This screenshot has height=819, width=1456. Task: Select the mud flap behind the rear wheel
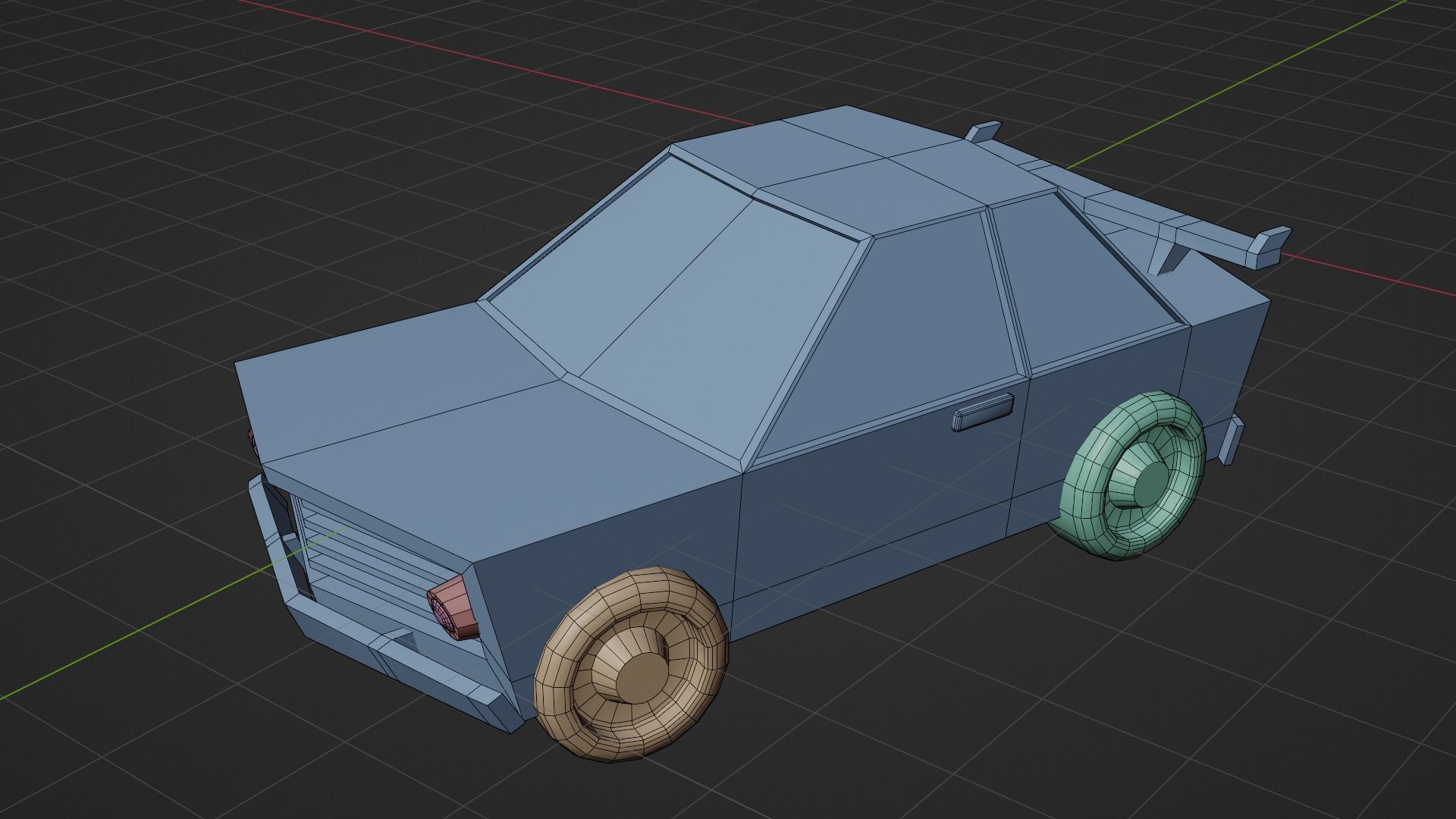tap(1232, 440)
